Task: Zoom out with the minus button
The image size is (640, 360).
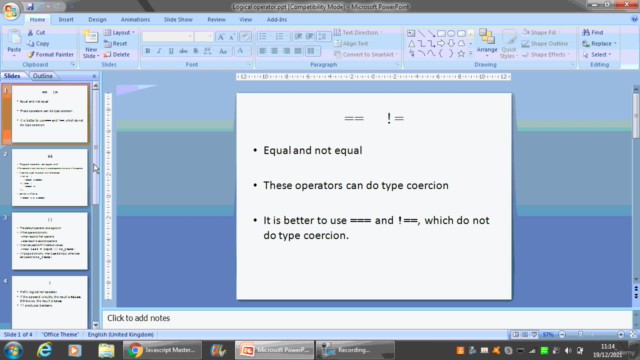Action: click(x=562, y=335)
